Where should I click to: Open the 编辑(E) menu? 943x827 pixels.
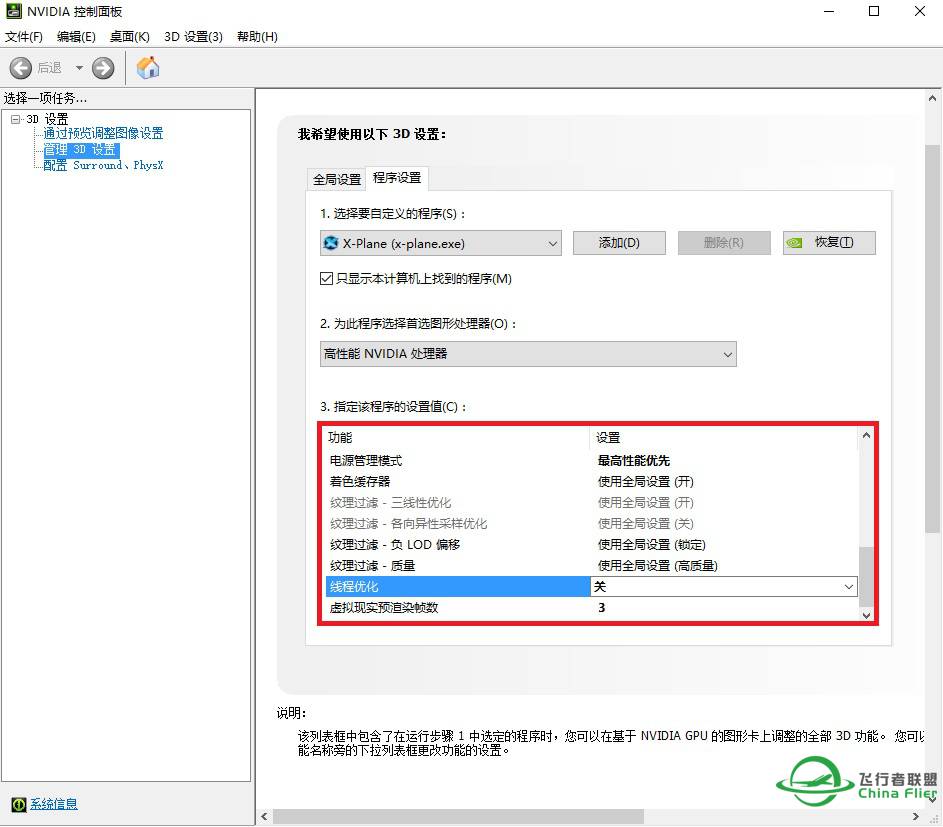point(76,37)
